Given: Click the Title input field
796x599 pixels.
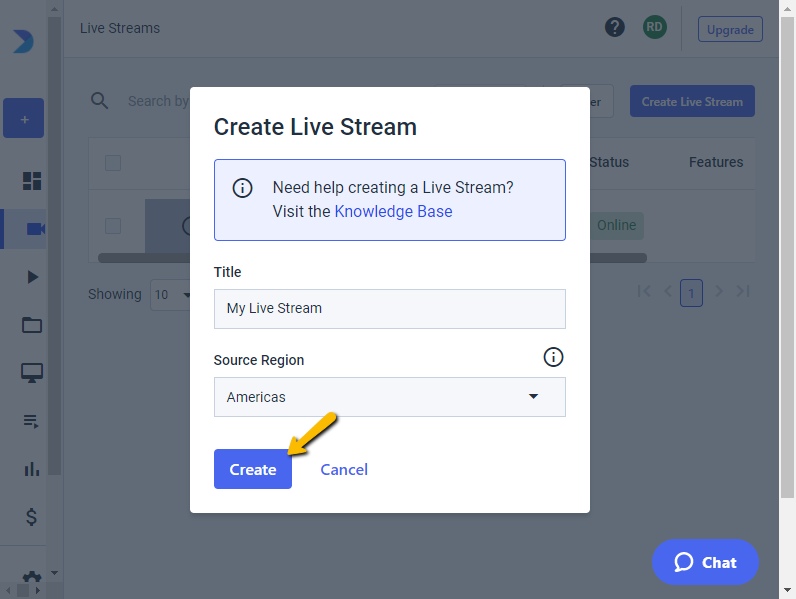Looking at the screenshot, I should click(x=389, y=309).
